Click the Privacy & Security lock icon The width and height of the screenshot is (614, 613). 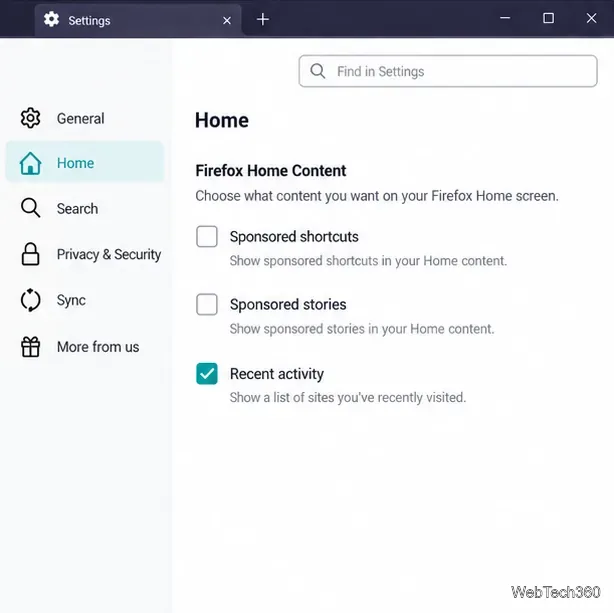pos(30,254)
